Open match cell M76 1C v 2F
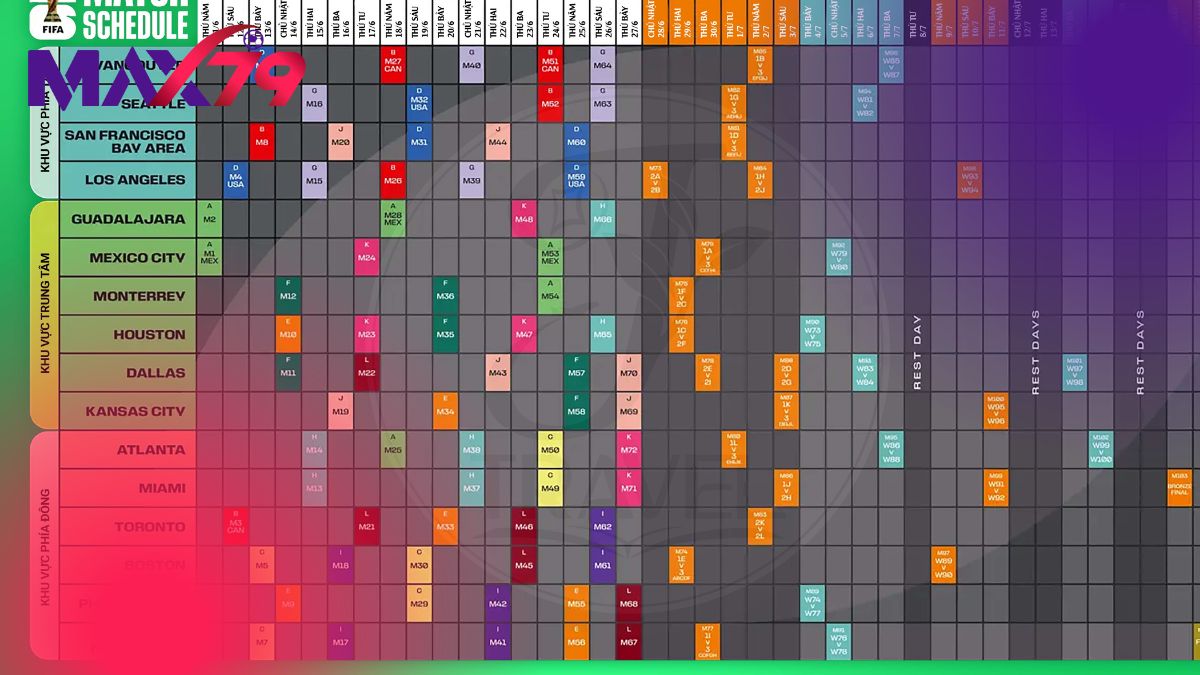Viewport: 1200px width, 675px height. pyautogui.click(x=681, y=335)
